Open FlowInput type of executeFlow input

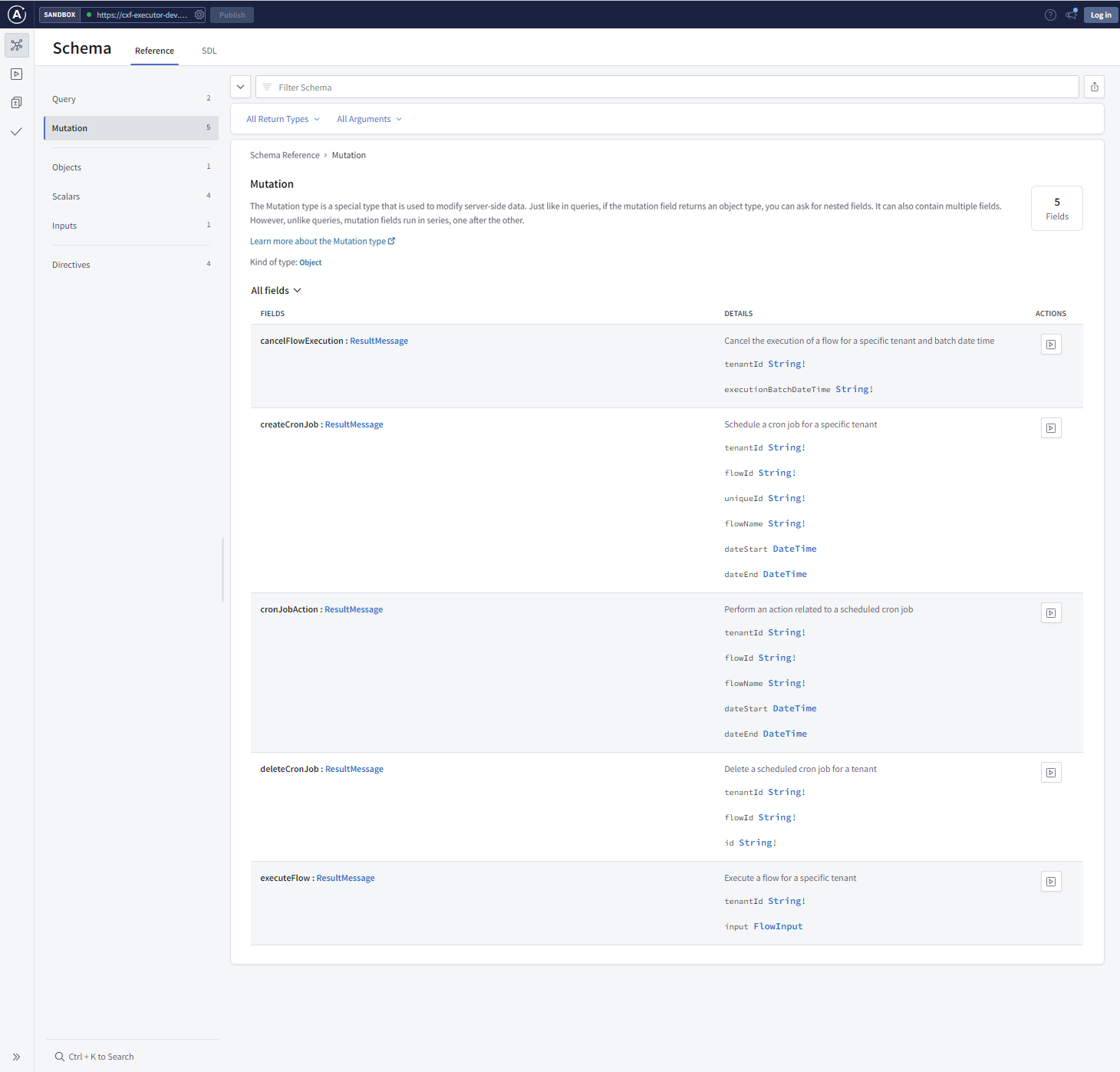click(x=778, y=926)
